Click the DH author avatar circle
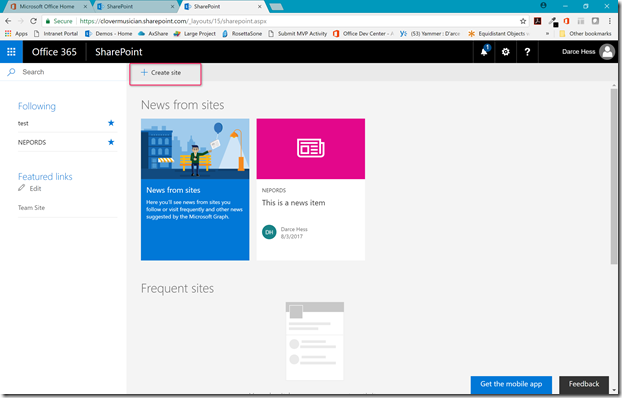Viewport: 622px width, 398px height. [269, 232]
